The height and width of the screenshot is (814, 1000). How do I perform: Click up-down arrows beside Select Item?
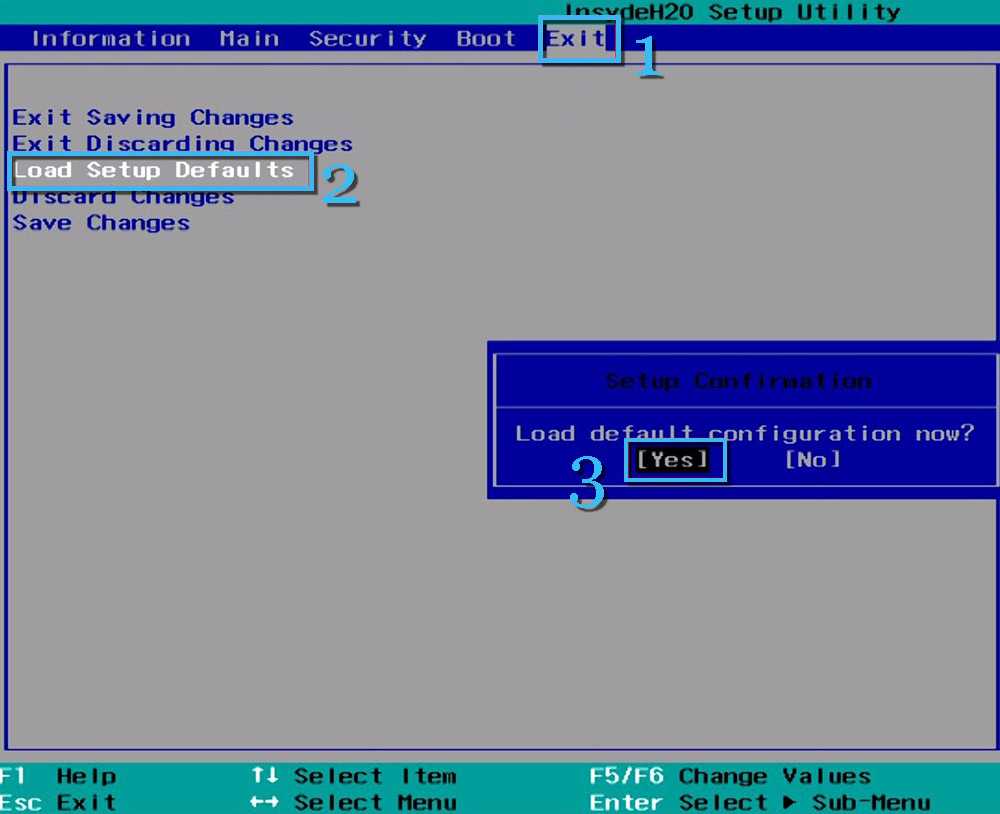pos(264,776)
